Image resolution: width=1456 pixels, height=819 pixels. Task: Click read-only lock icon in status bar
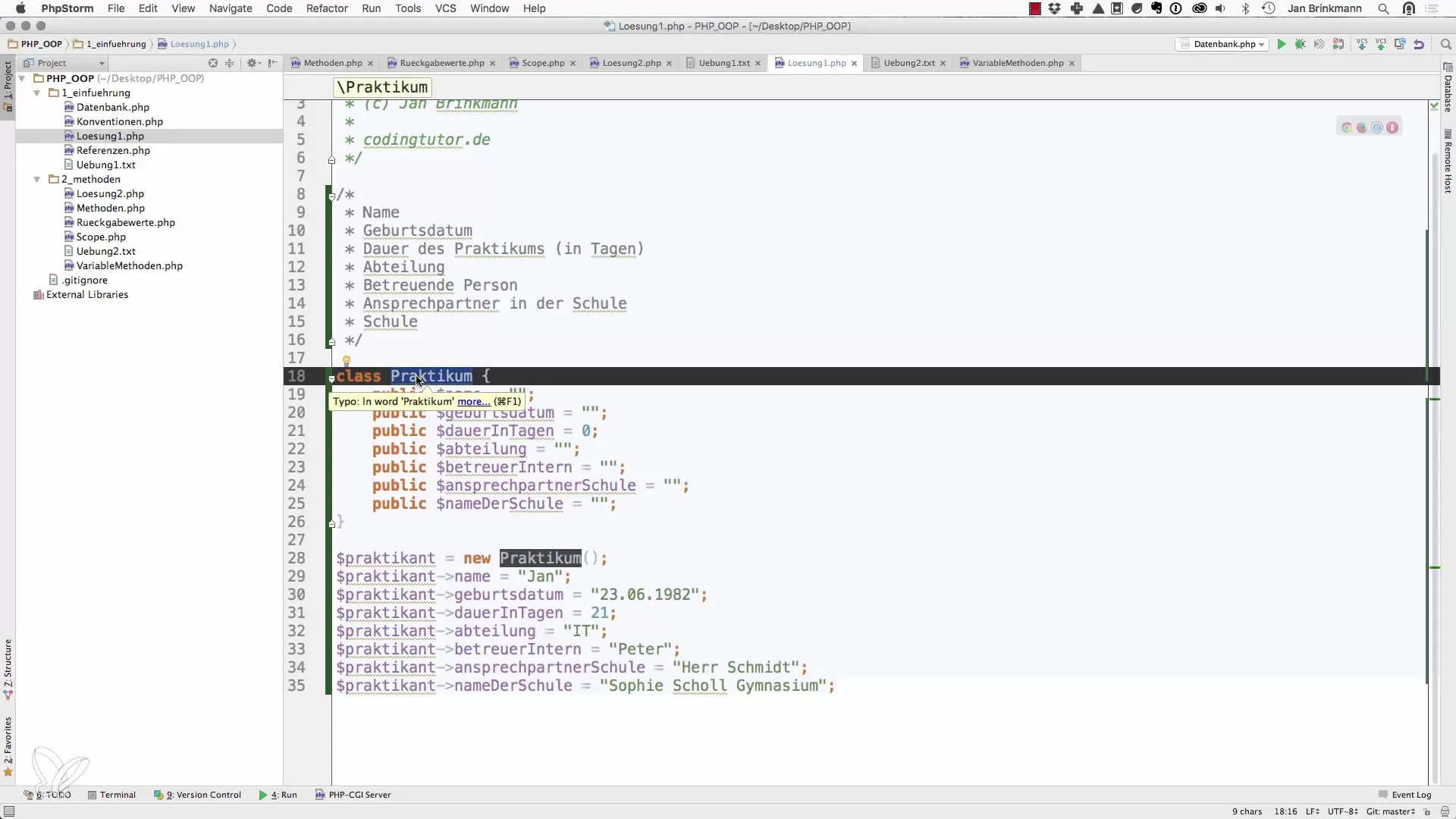(1426, 811)
